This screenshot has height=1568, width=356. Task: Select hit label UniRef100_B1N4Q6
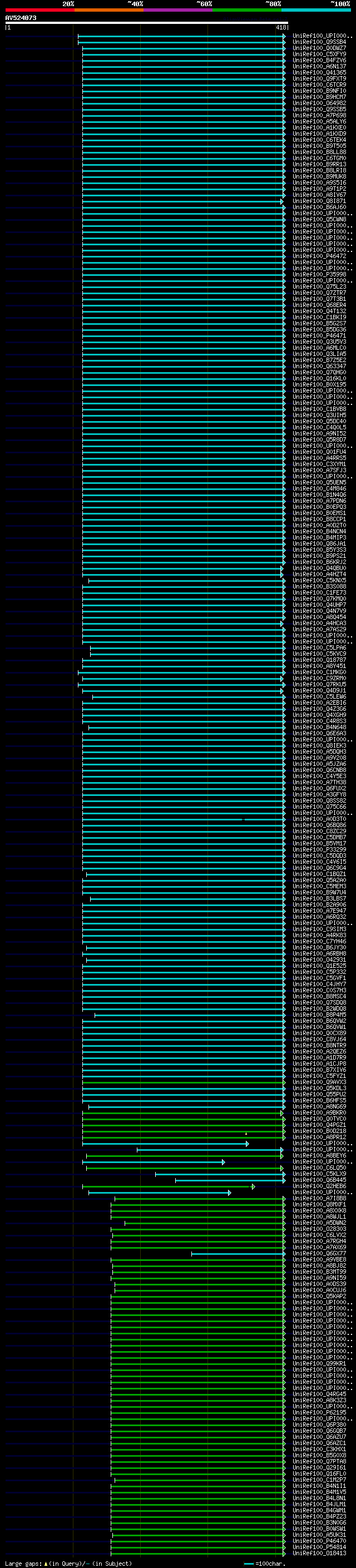(319, 495)
